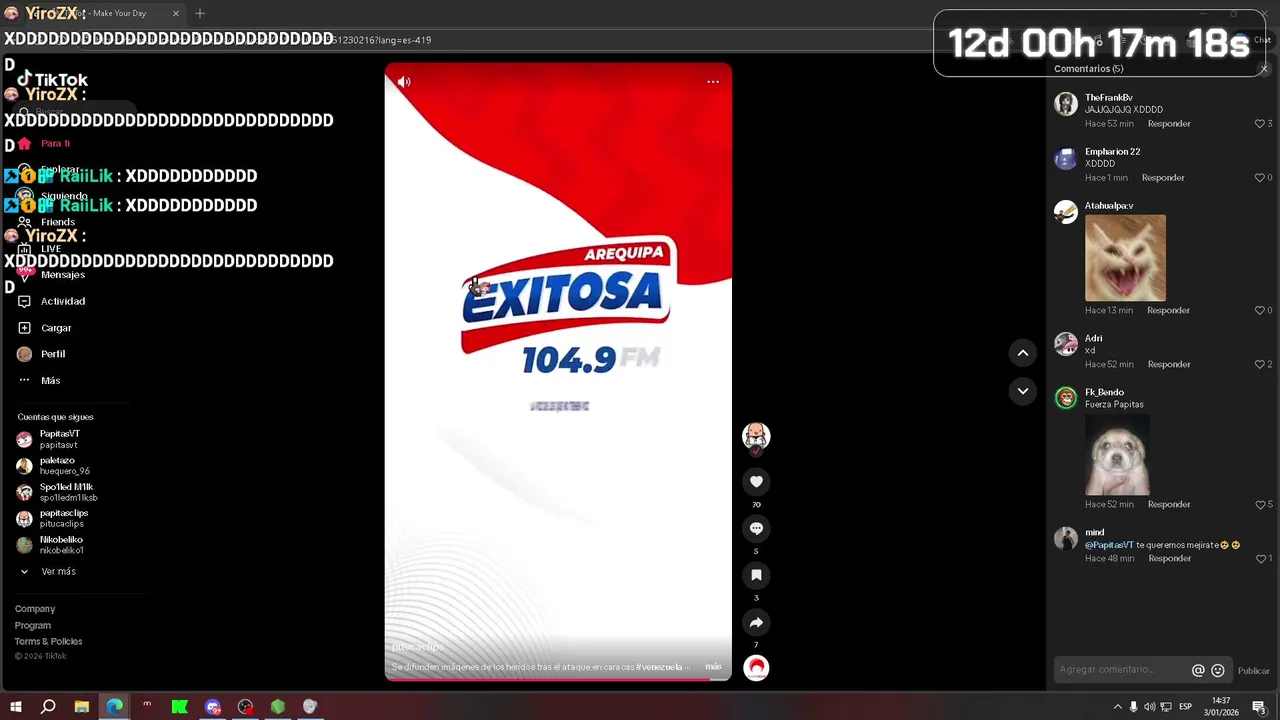Viewport: 1280px width, 720px height.
Task: Like Empharion 22's comment
Action: tap(1260, 178)
